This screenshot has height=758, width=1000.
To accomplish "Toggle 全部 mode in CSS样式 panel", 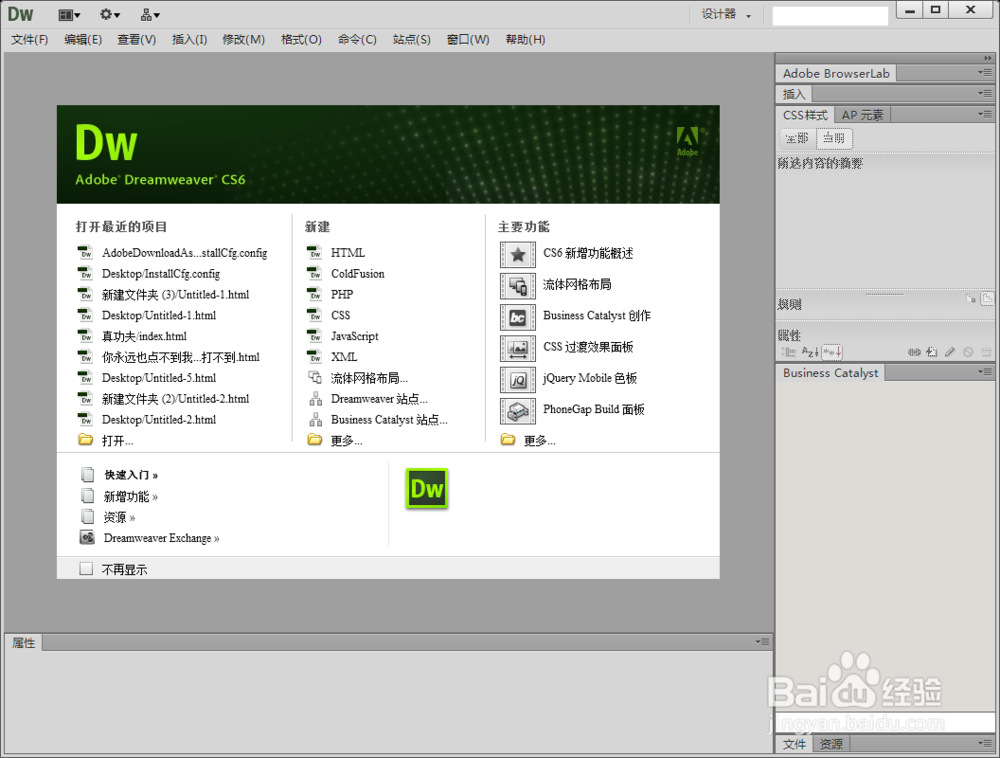I will (795, 138).
